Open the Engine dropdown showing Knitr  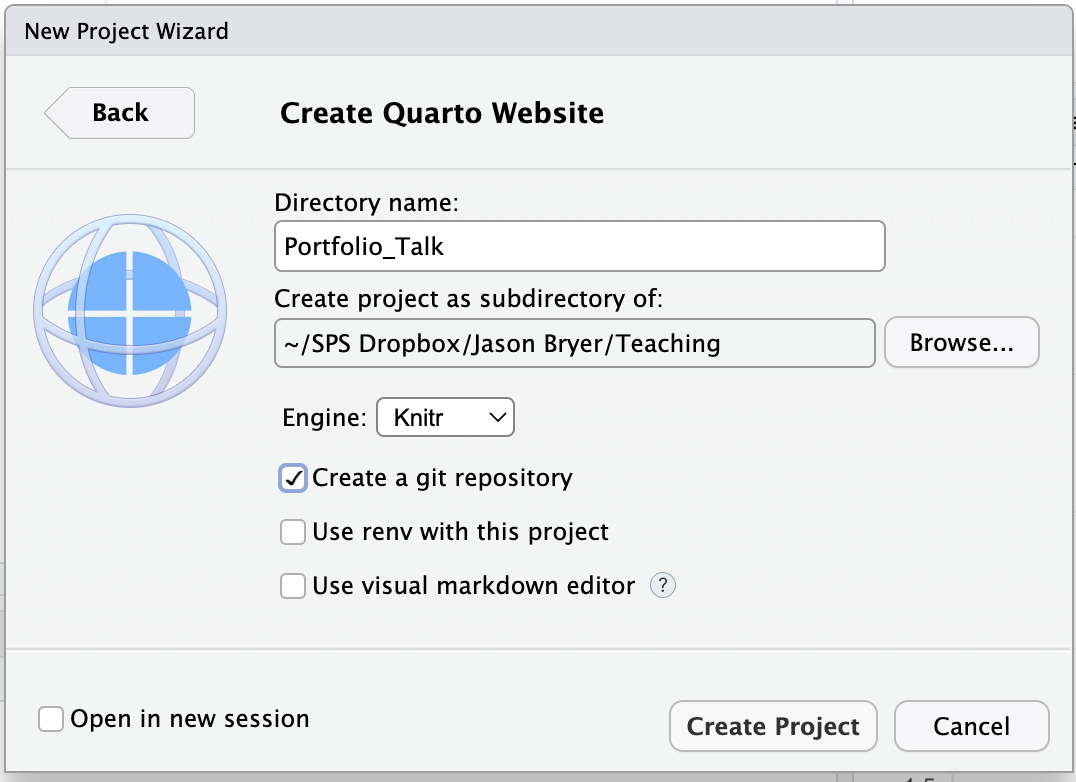[445, 418]
